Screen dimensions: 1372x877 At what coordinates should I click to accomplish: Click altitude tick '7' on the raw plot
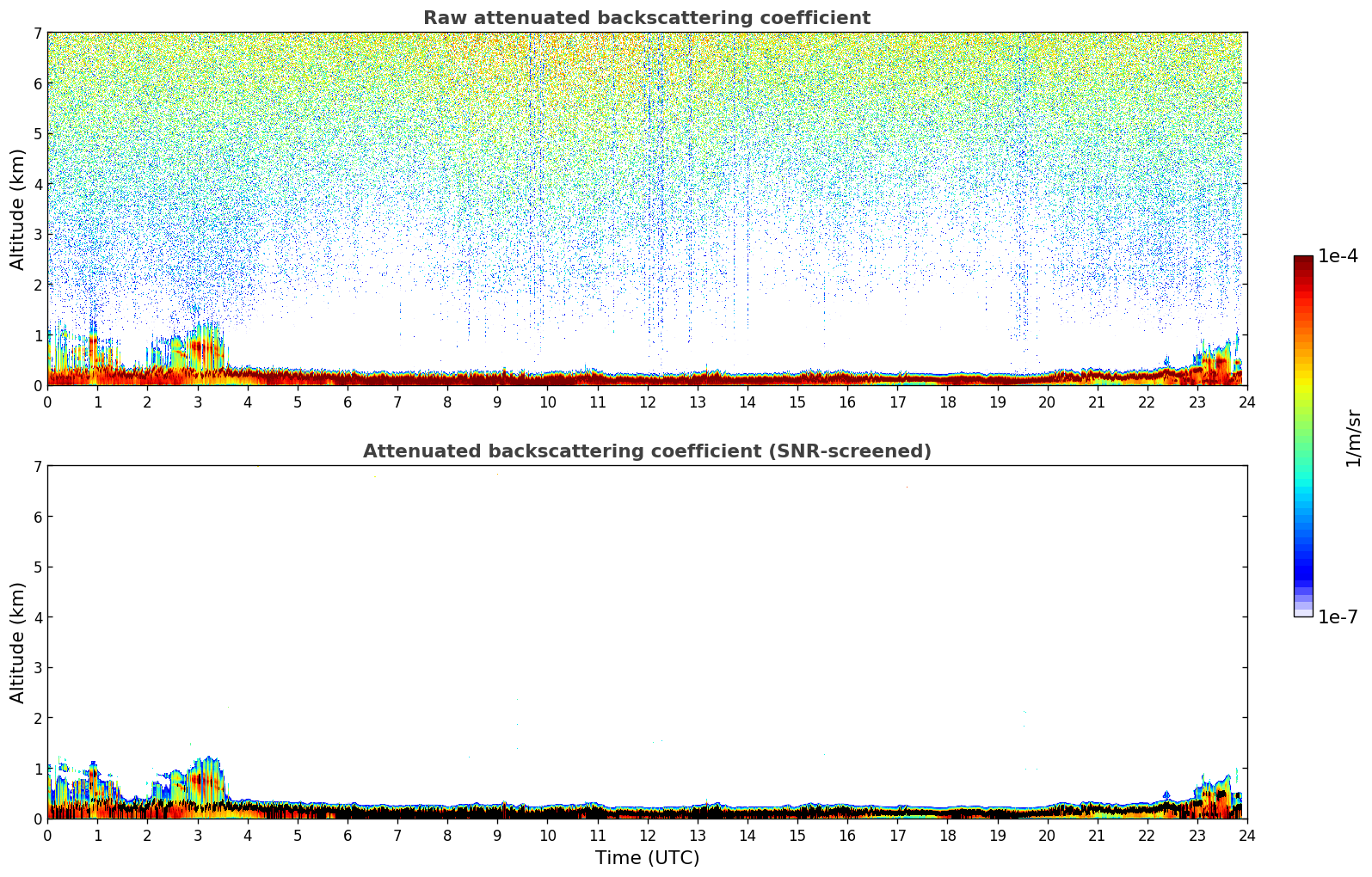click(37, 33)
